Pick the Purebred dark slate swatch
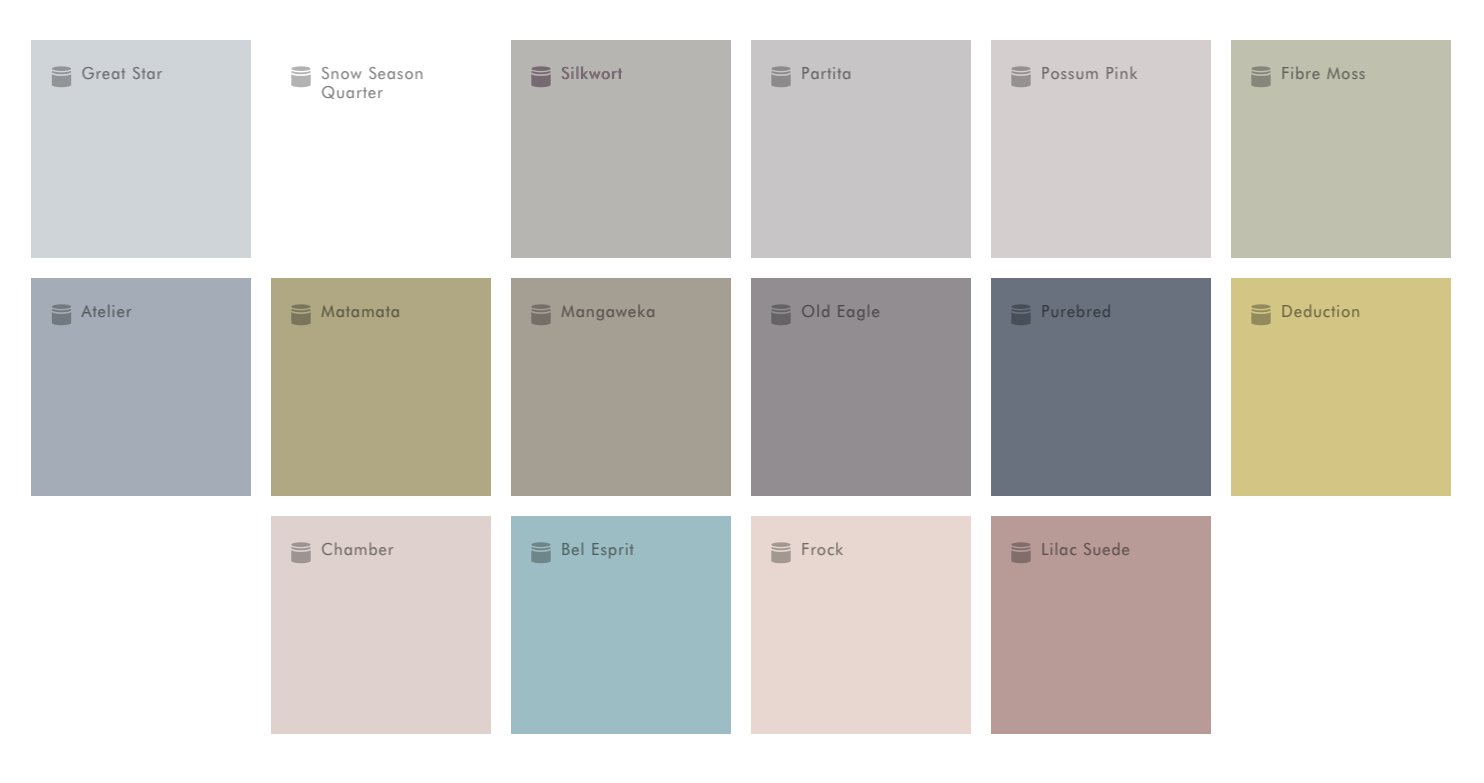The width and height of the screenshot is (1484, 783). 1101,400
